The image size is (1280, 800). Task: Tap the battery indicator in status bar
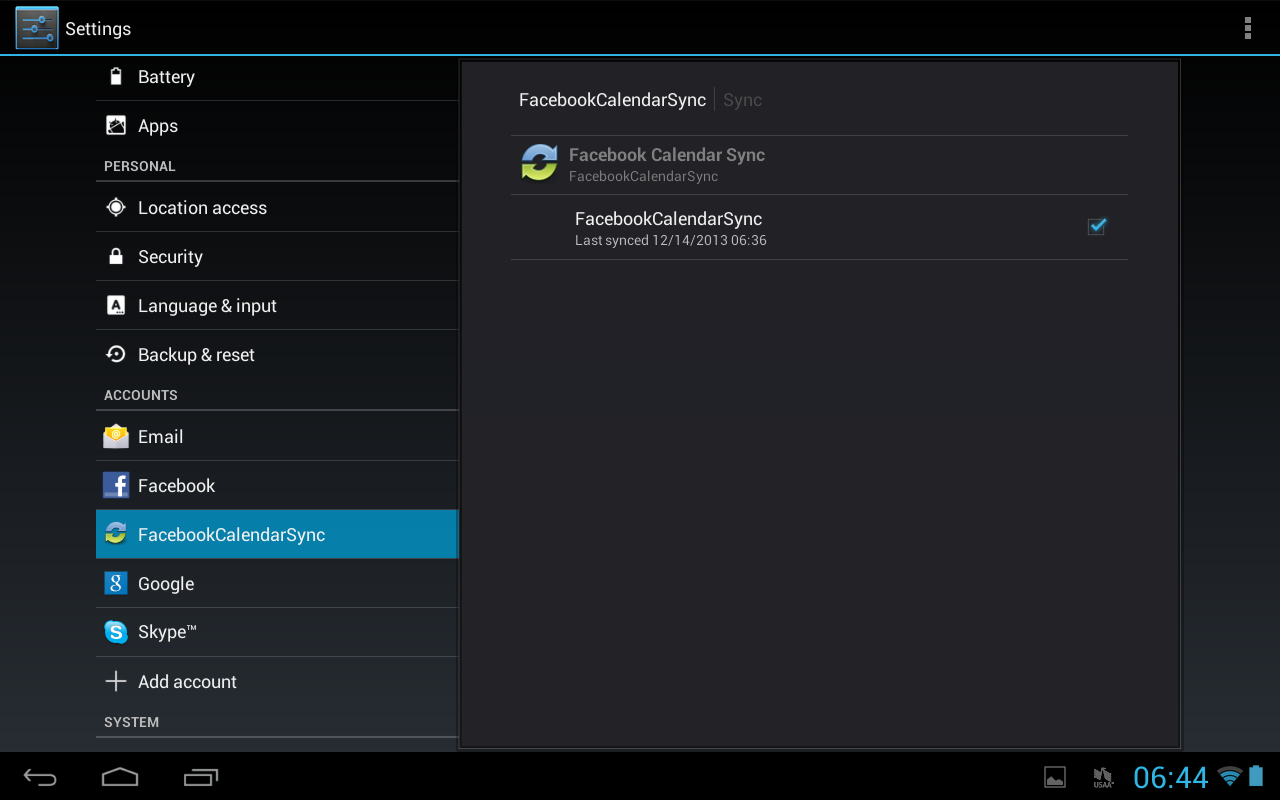(x=1256, y=776)
